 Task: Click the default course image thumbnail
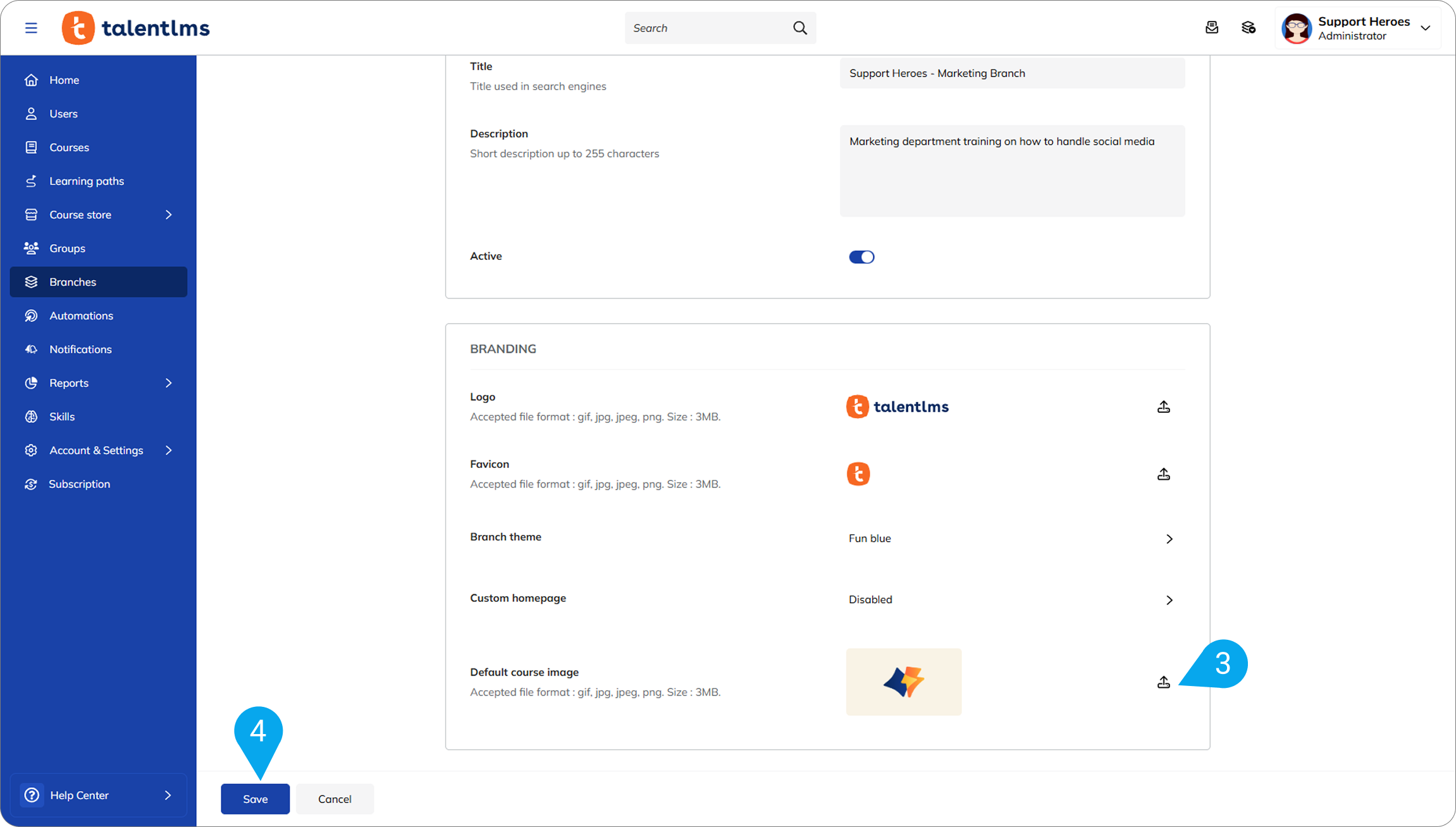(x=903, y=682)
